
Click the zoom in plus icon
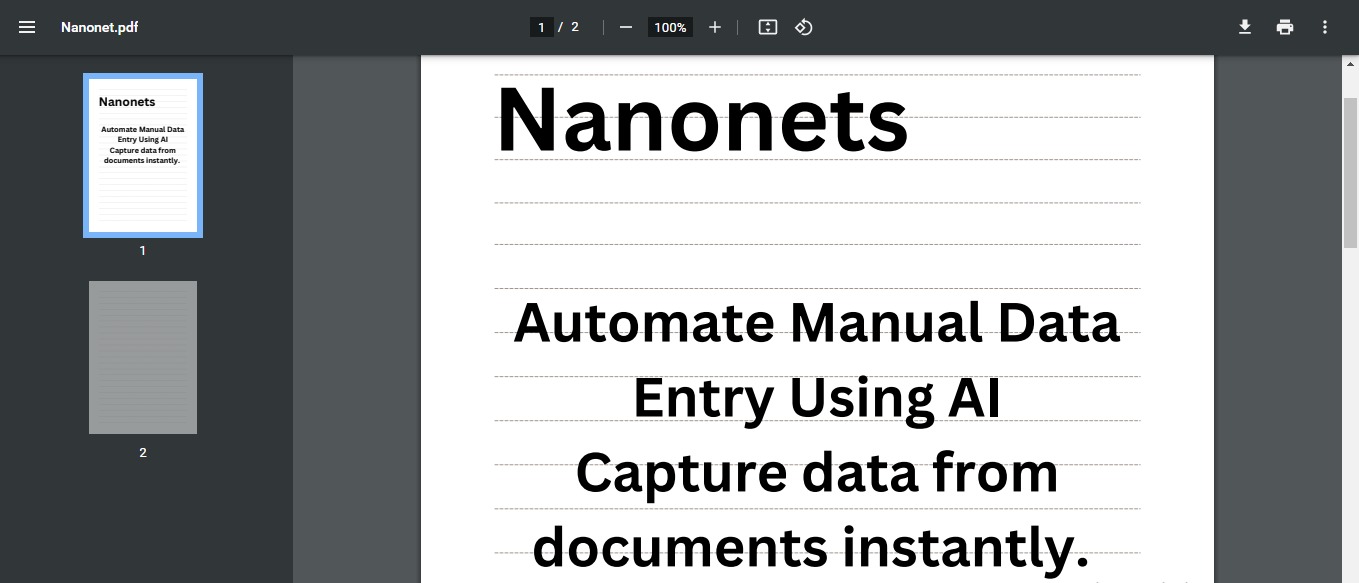(x=715, y=27)
